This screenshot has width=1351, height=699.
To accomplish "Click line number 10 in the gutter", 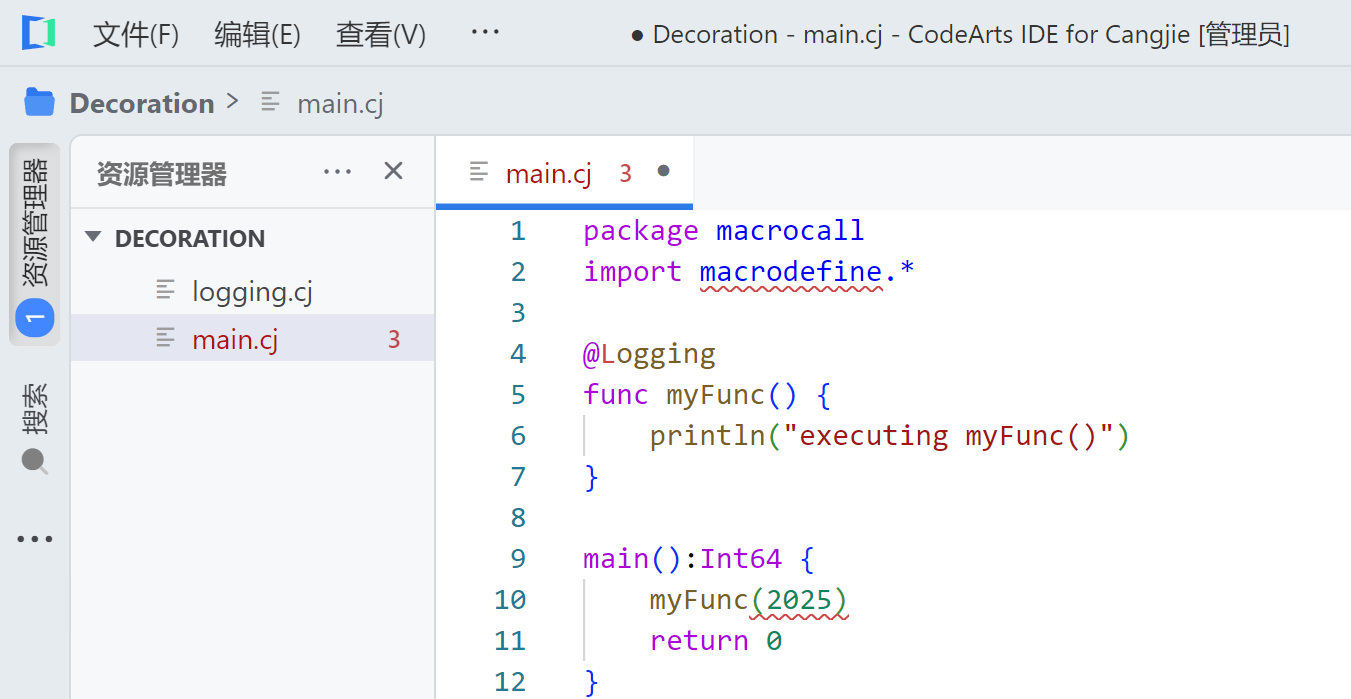I will 510,599.
